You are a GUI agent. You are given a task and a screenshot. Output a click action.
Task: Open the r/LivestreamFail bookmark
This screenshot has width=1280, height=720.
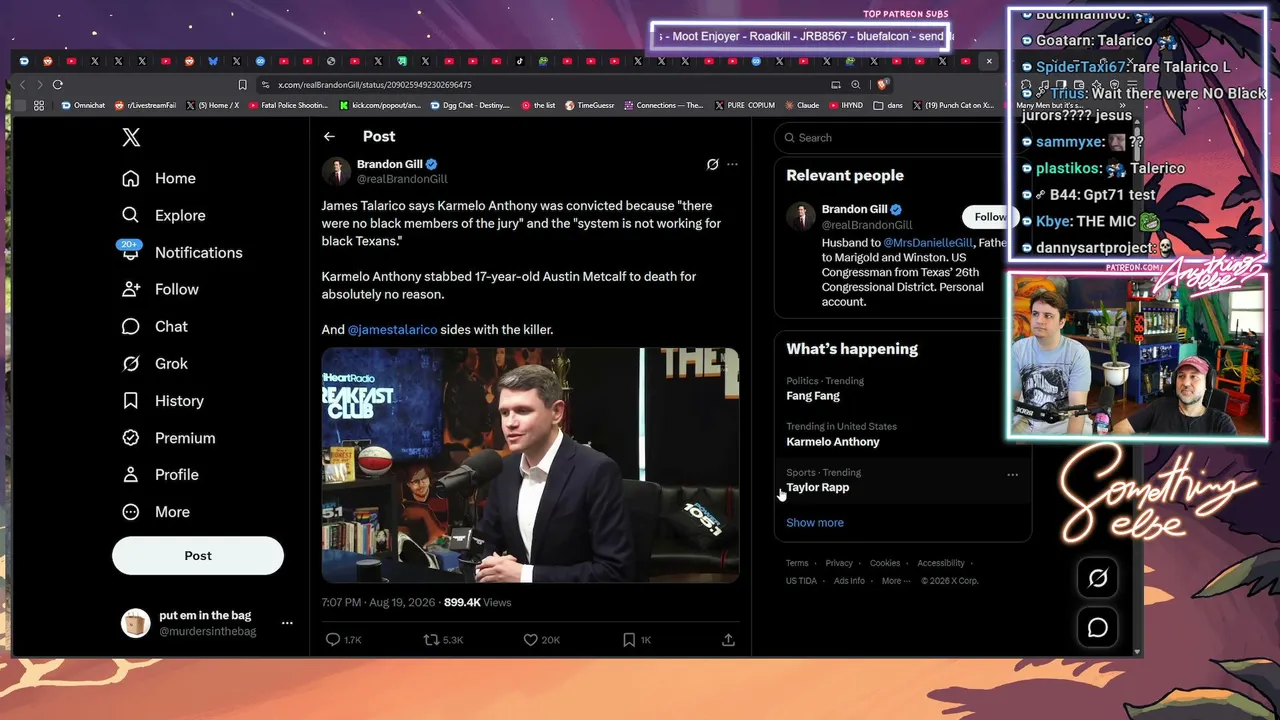tap(145, 105)
